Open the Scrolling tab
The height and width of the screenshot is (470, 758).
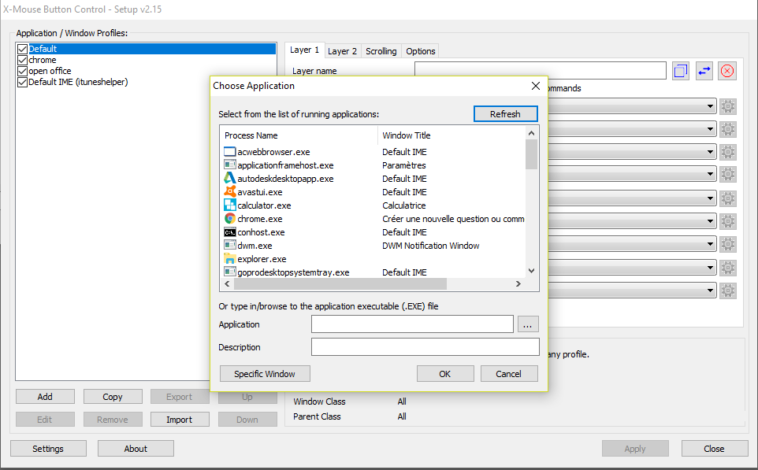pos(381,51)
